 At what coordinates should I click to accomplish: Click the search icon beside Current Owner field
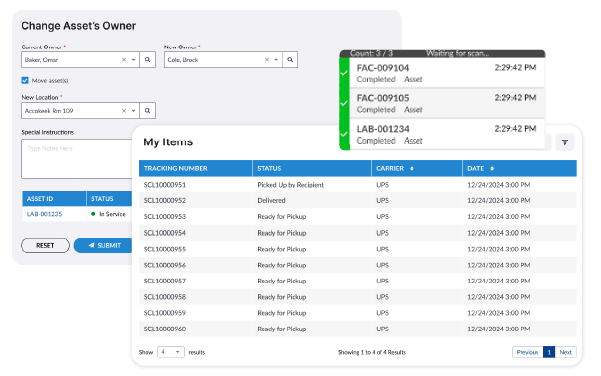coord(148,60)
